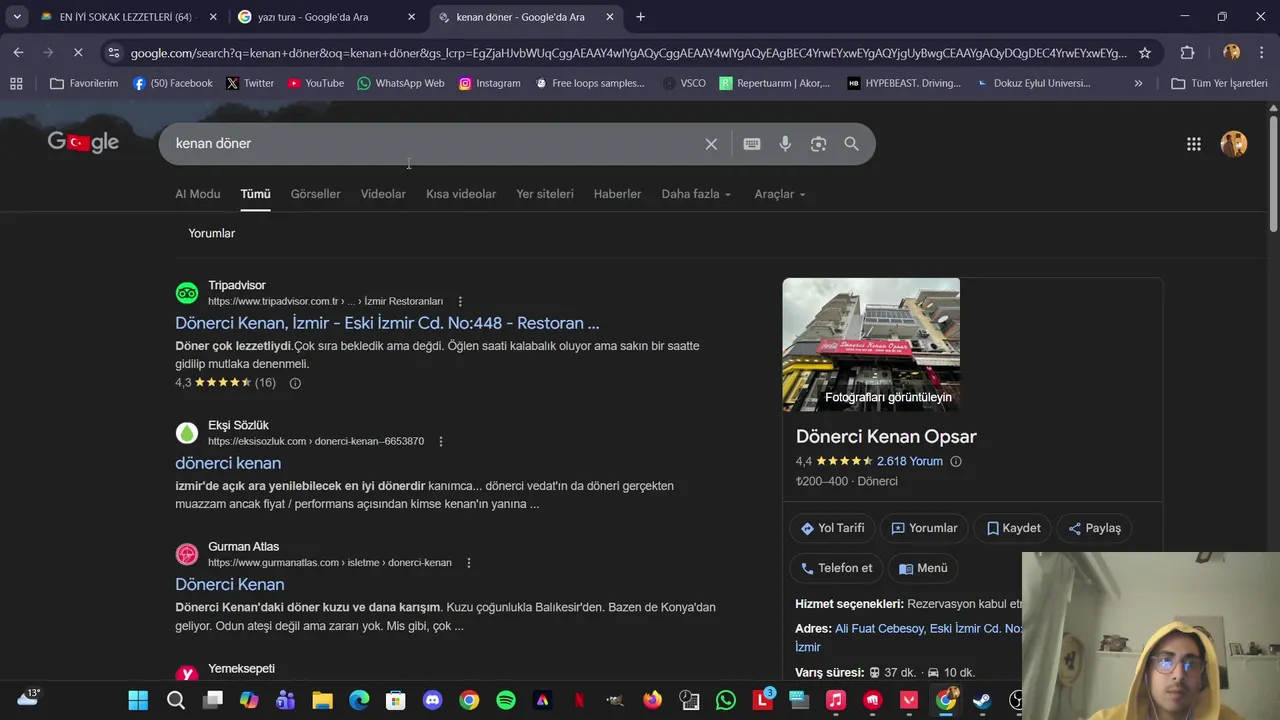1280x720 pixels.
Task: Click the Paylaş button
Action: click(x=1094, y=528)
